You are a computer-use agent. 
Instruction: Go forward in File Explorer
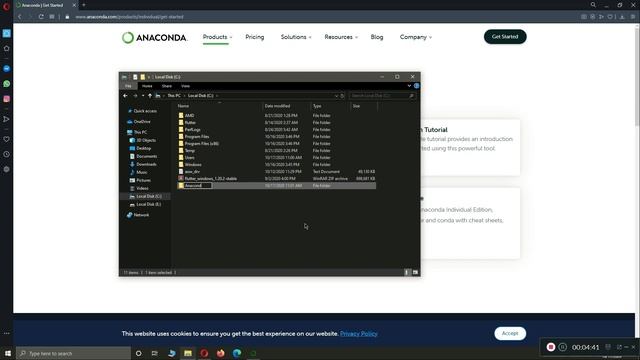tap(135, 96)
